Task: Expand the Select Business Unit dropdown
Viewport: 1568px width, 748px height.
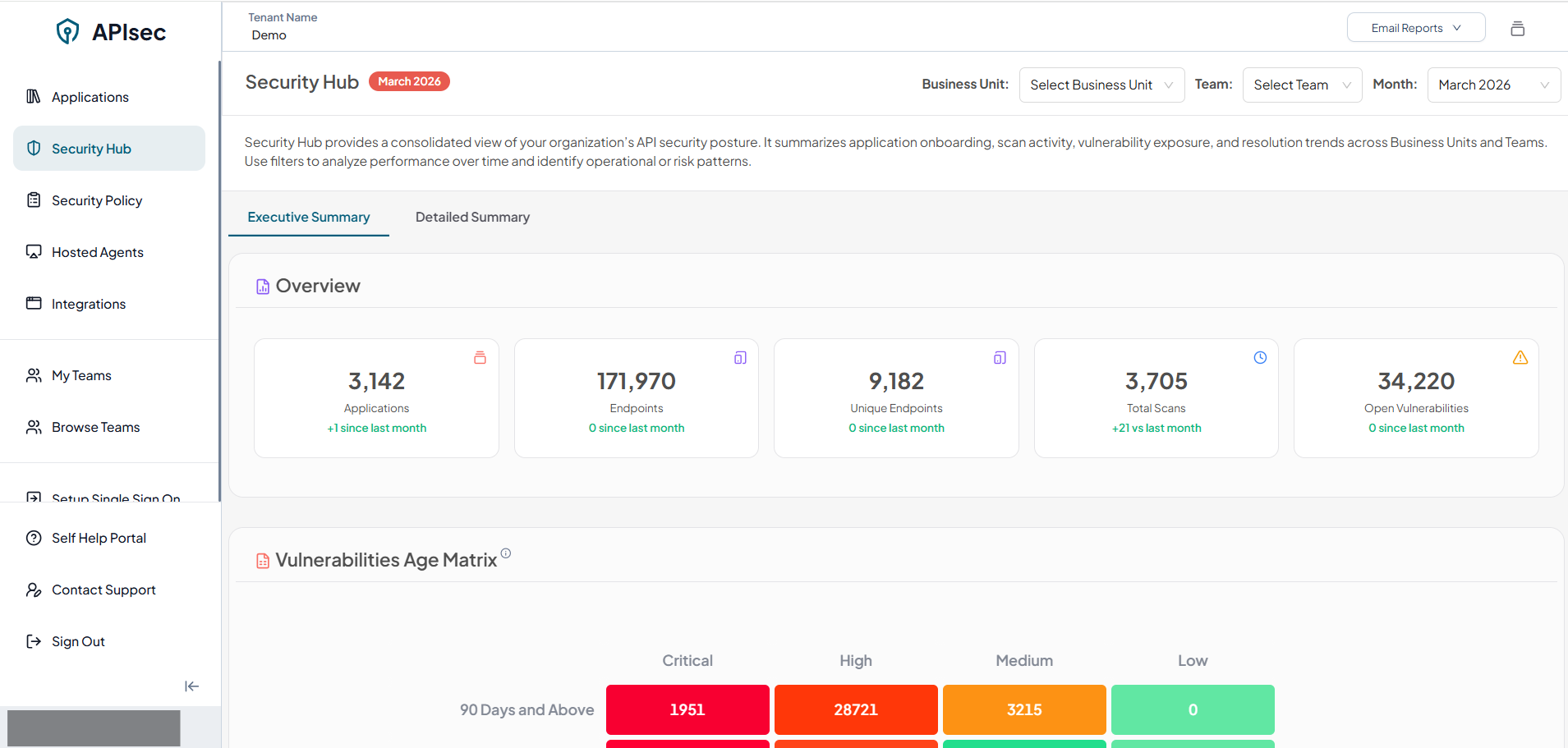Action: (1101, 85)
